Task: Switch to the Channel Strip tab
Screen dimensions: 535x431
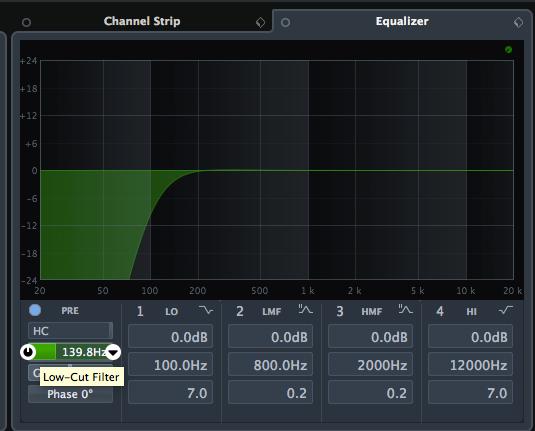Action: pos(142,21)
